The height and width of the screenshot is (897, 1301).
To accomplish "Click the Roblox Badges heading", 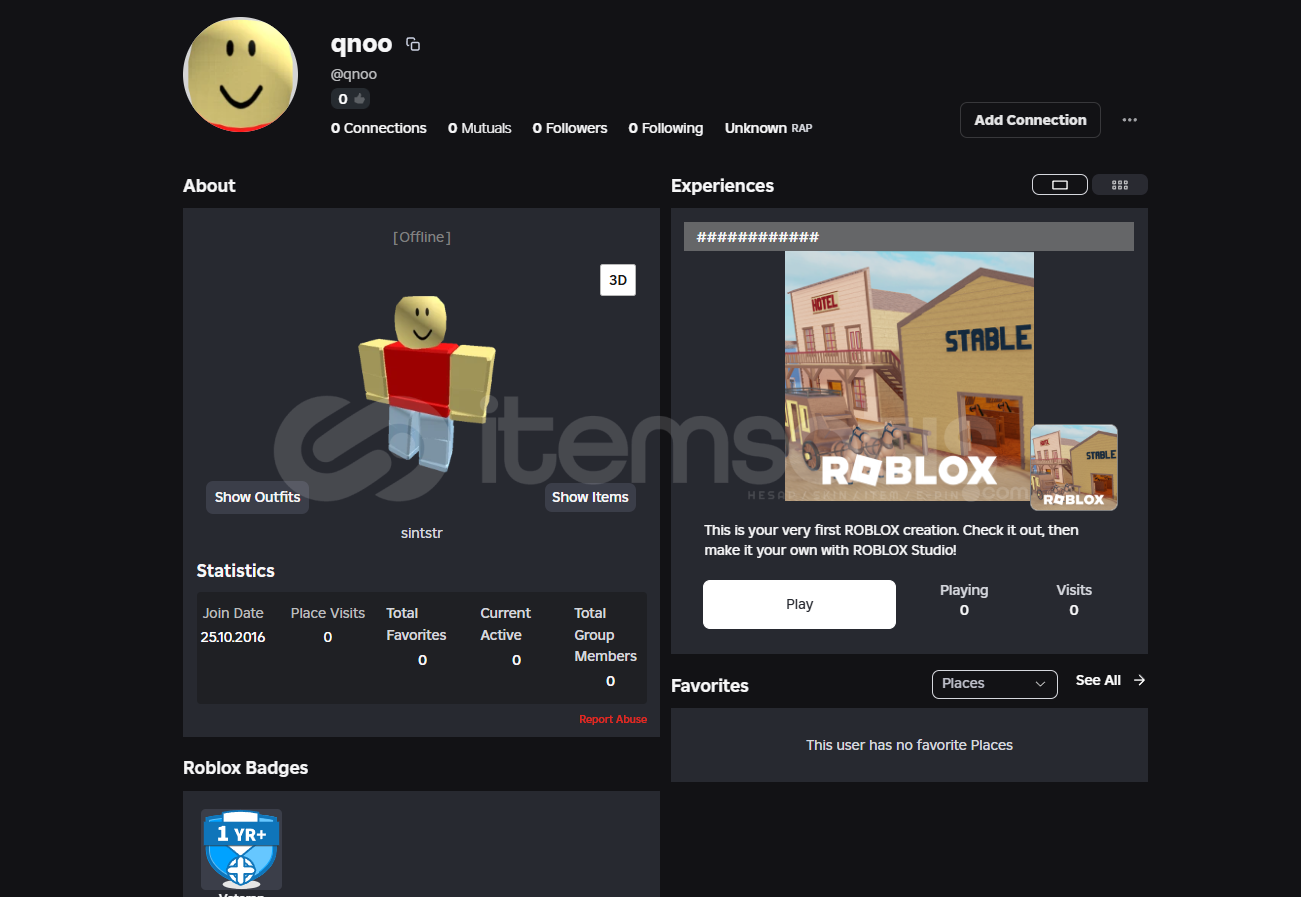I will coord(245,768).
